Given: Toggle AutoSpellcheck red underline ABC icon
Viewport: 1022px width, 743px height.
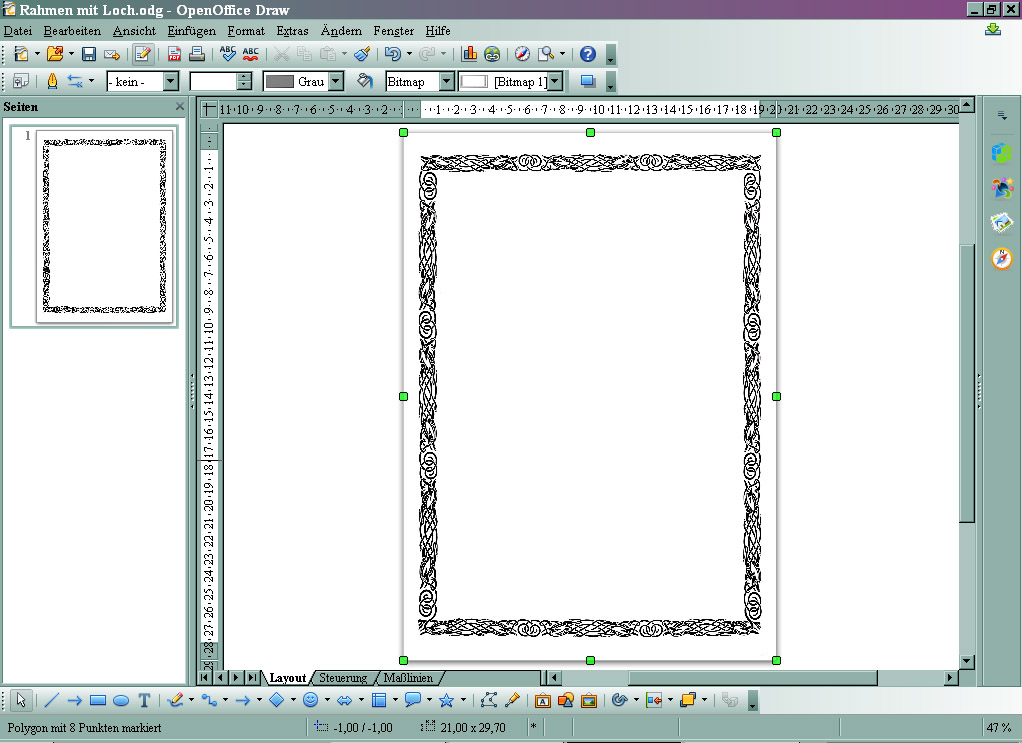Looking at the screenshot, I should [x=250, y=54].
